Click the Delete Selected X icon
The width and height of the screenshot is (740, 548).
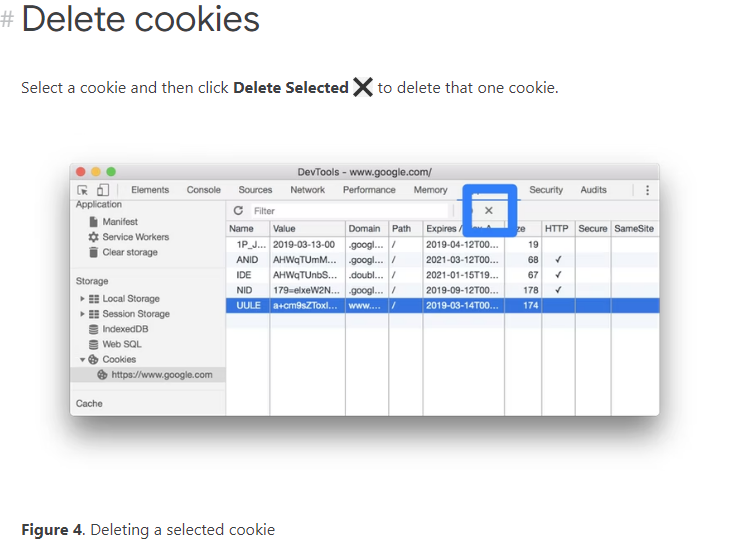[x=489, y=211]
